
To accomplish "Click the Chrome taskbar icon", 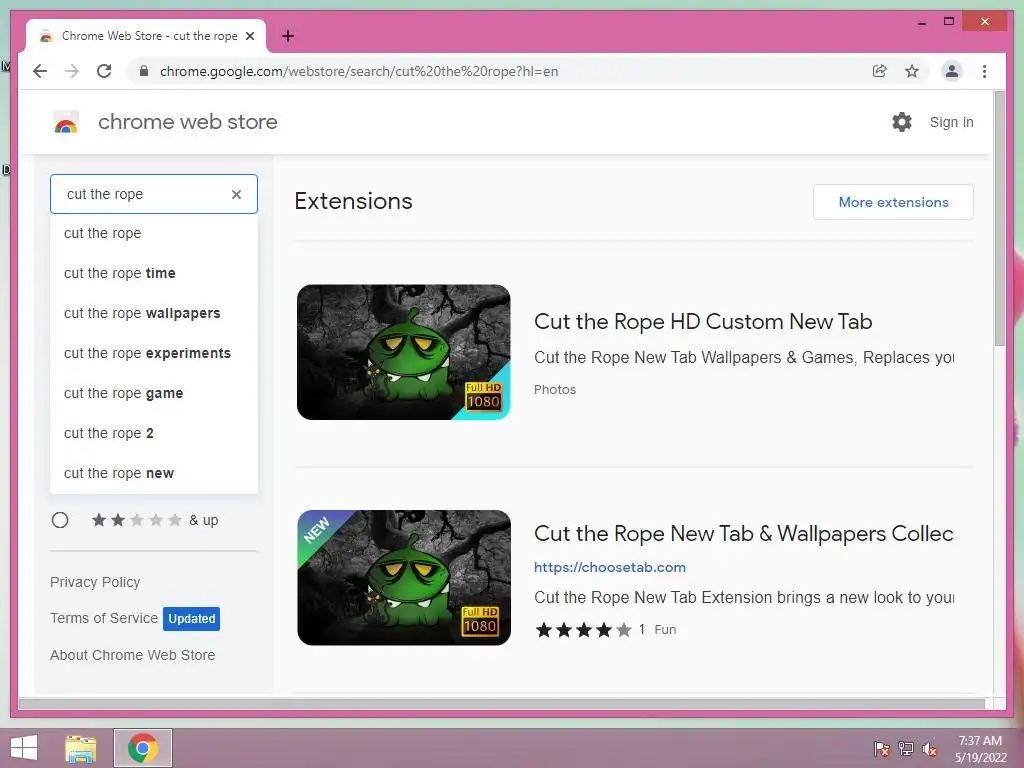I will [x=143, y=748].
